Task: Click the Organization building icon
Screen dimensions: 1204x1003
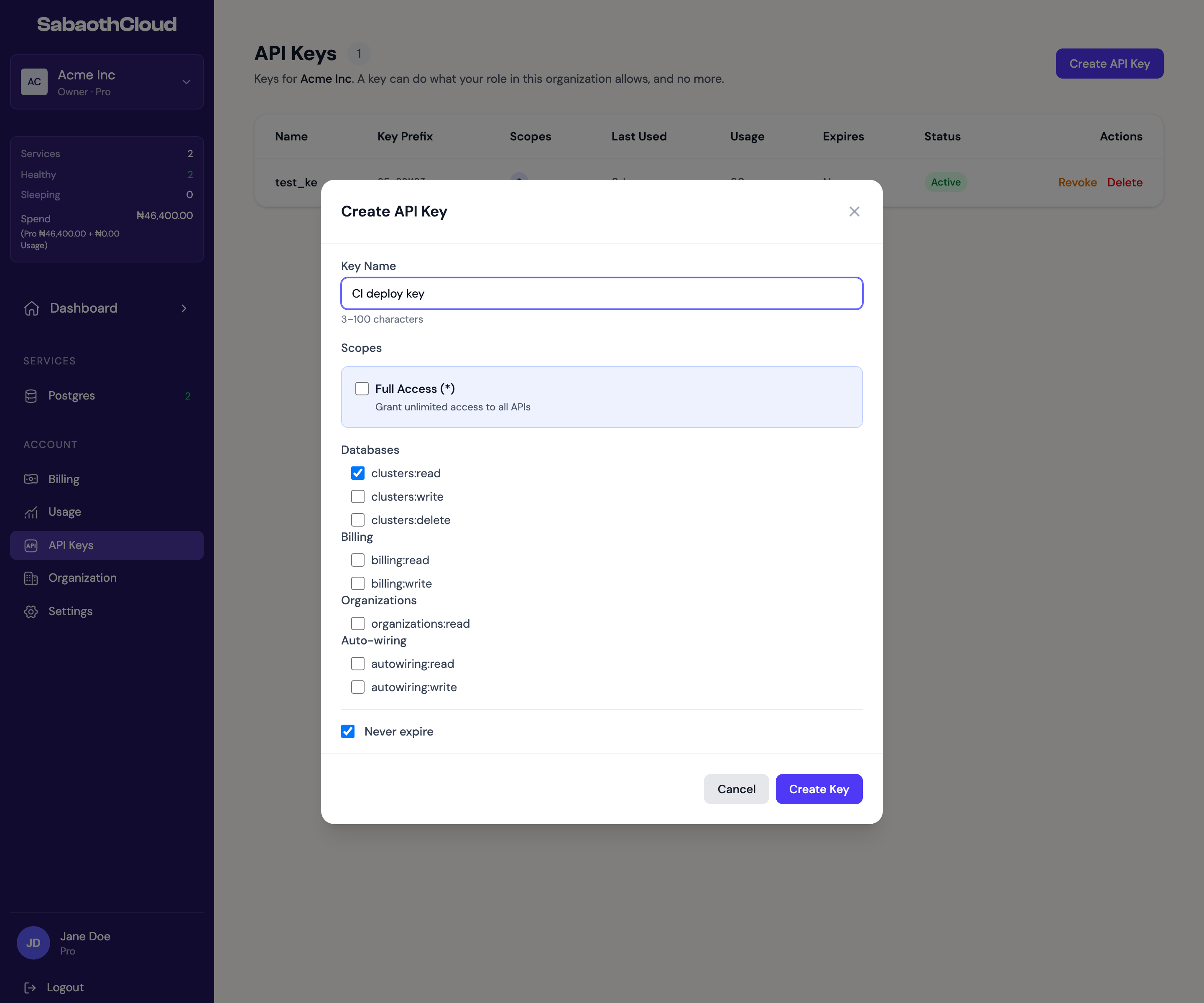Action: tap(31, 578)
